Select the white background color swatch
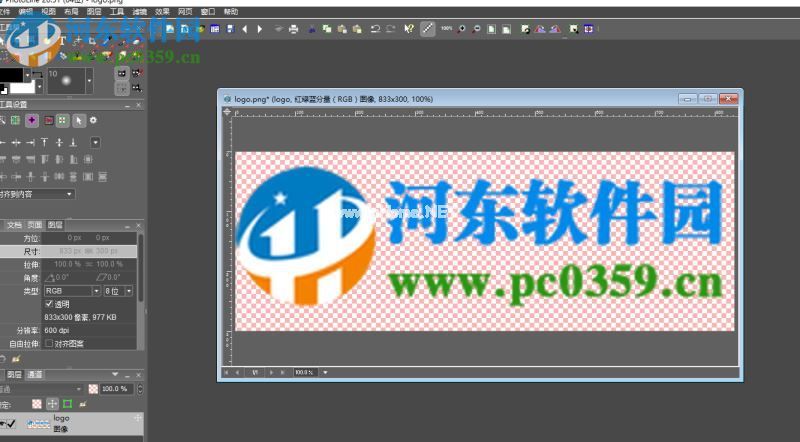Image resolution: width=800 pixels, height=442 pixels. click(22, 88)
